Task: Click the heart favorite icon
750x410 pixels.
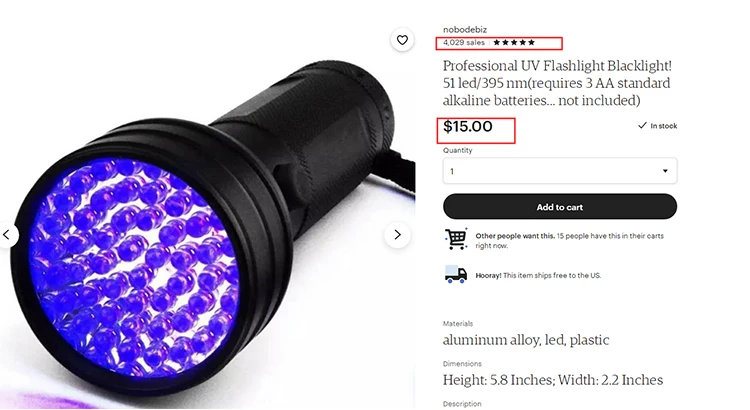Action: click(402, 40)
